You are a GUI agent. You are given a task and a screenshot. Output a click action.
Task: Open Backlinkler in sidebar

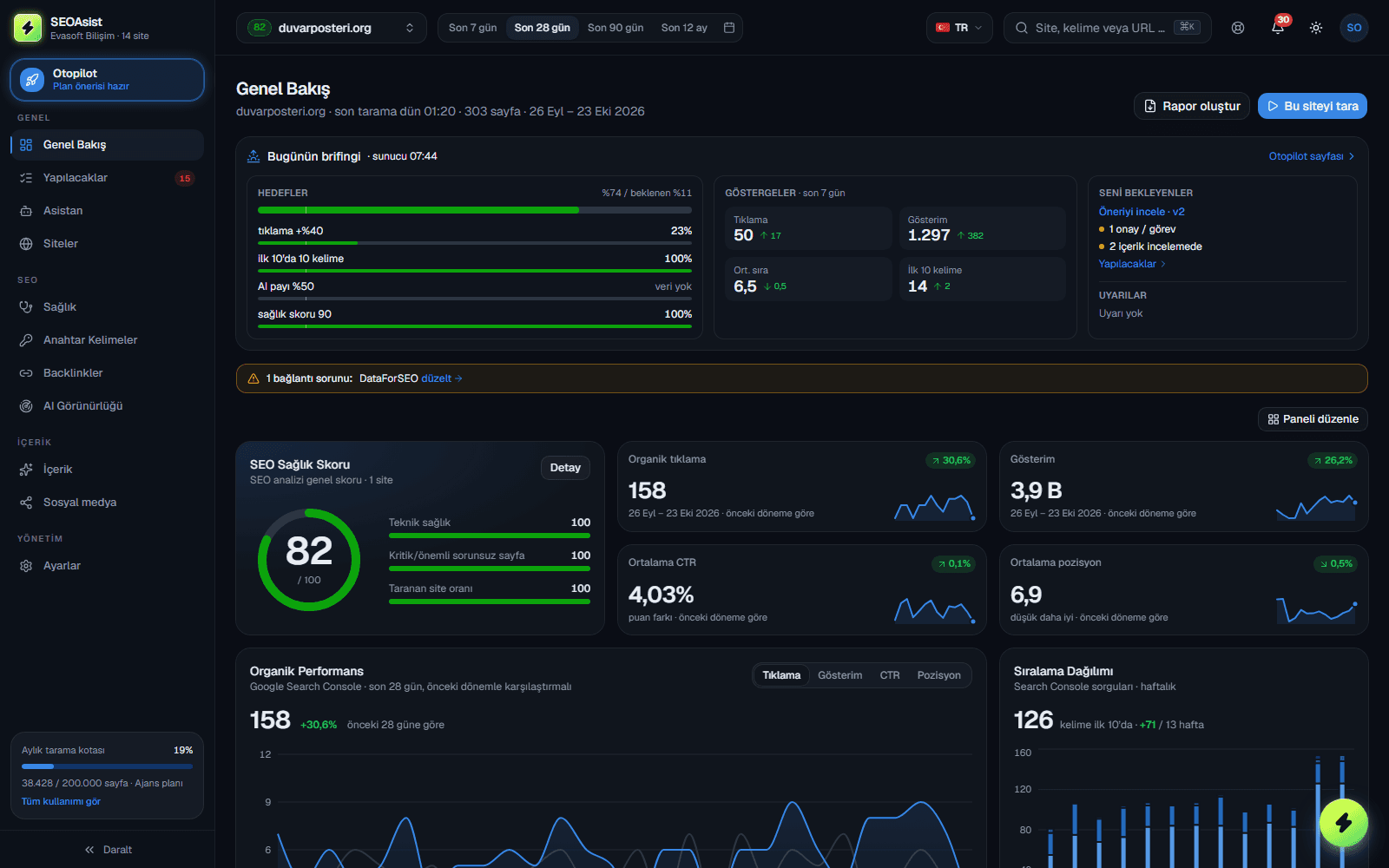[x=108, y=373]
